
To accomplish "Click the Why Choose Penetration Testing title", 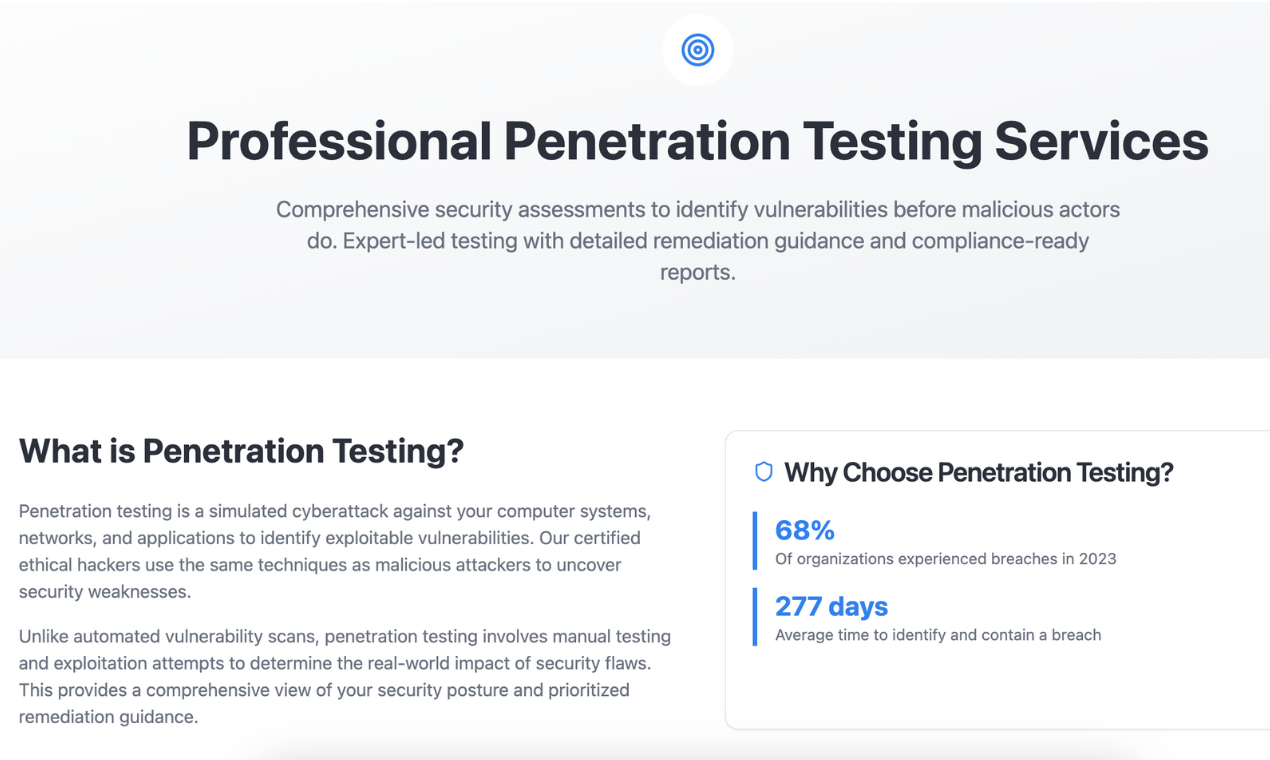I will point(978,472).
